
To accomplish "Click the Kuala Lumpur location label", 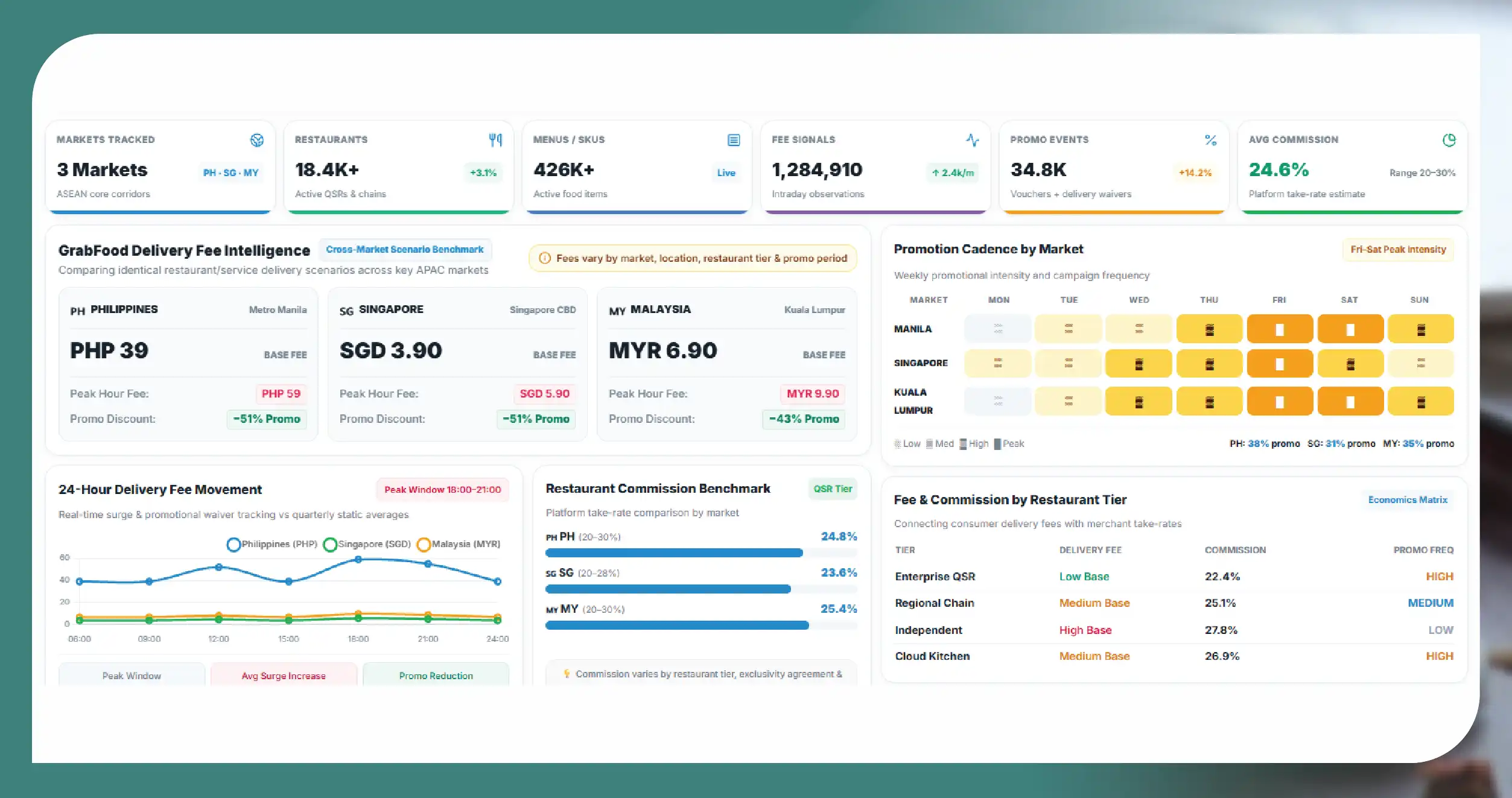I will click(815, 310).
